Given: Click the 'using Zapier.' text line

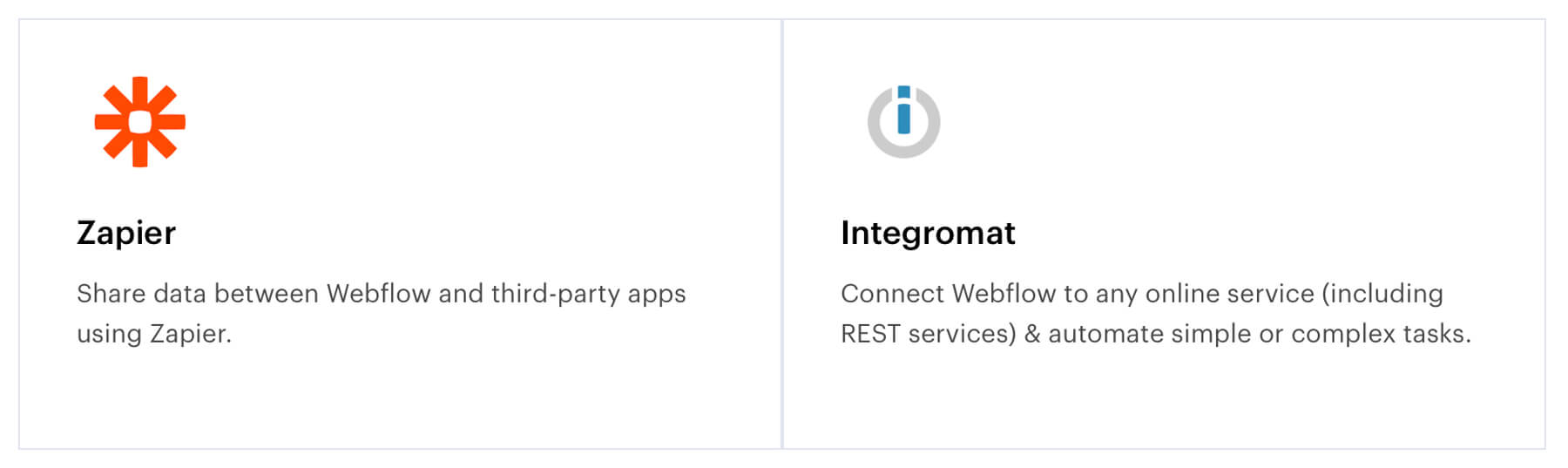Looking at the screenshot, I should (x=154, y=334).
